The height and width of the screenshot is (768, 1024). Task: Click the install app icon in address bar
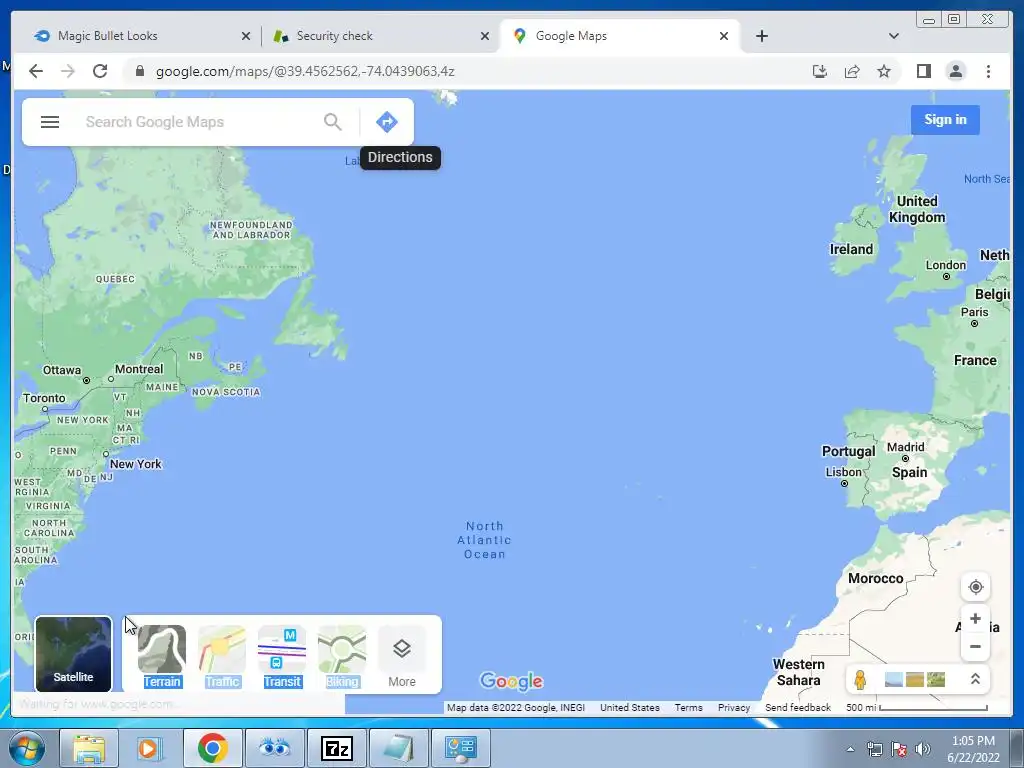click(x=820, y=71)
